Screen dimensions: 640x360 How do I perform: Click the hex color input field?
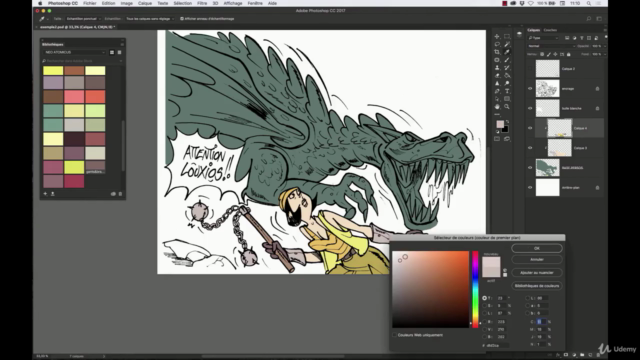[497, 345]
